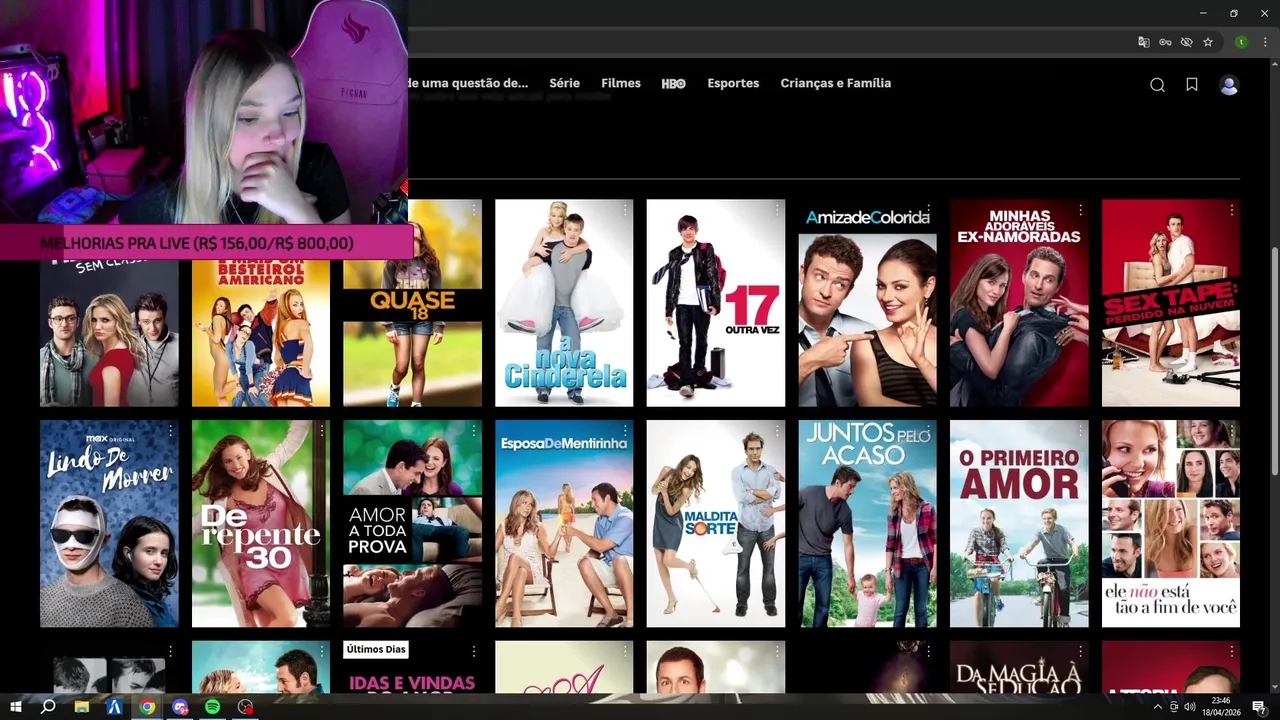
Task: Open the HBO hub in navigation
Action: (x=673, y=83)
